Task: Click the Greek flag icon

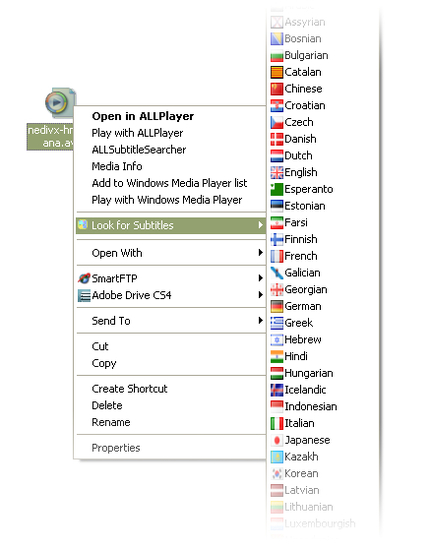Action: (277, 323)
